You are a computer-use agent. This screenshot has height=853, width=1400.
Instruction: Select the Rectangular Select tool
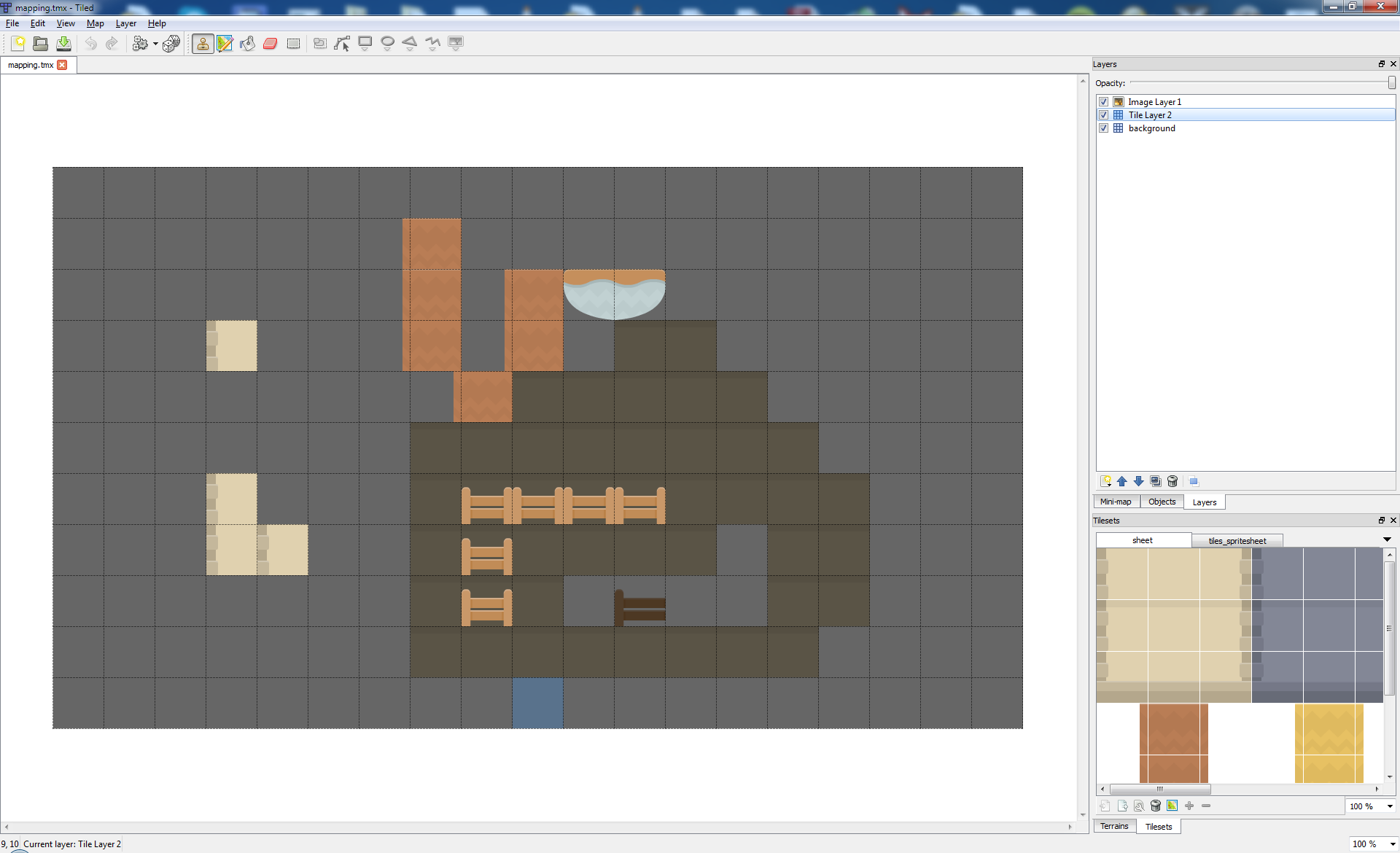coord(293,44)
